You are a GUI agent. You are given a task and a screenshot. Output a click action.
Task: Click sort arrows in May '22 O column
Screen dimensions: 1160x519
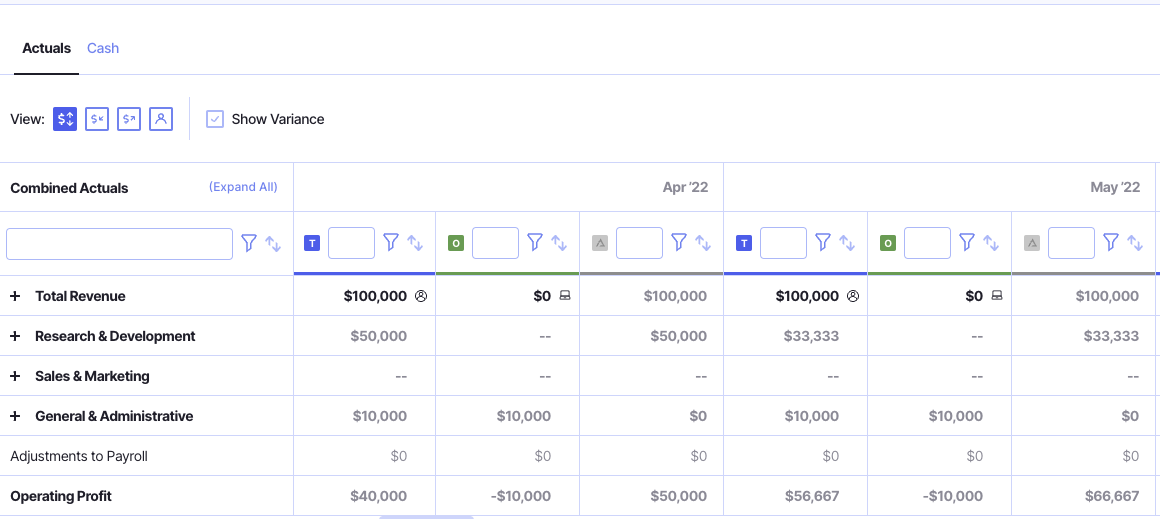click(x=991, y=243)
